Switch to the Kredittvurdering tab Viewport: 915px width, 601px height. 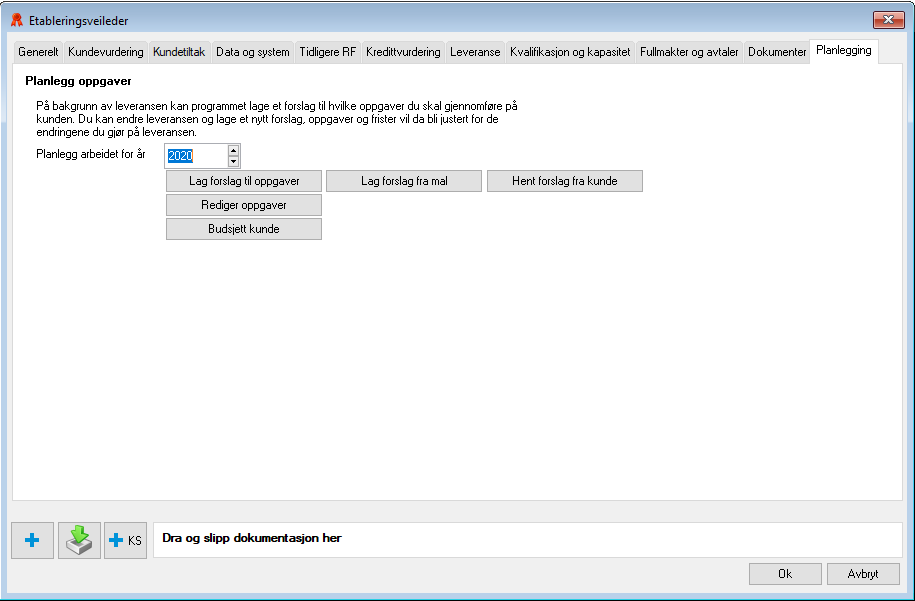(x=403, y=52)
